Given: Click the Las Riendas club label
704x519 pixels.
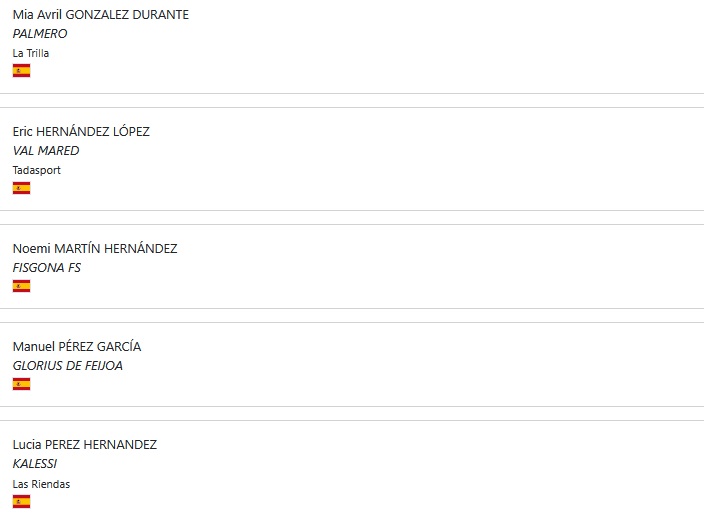Looking at the screenshot, I should click(41, 484).
